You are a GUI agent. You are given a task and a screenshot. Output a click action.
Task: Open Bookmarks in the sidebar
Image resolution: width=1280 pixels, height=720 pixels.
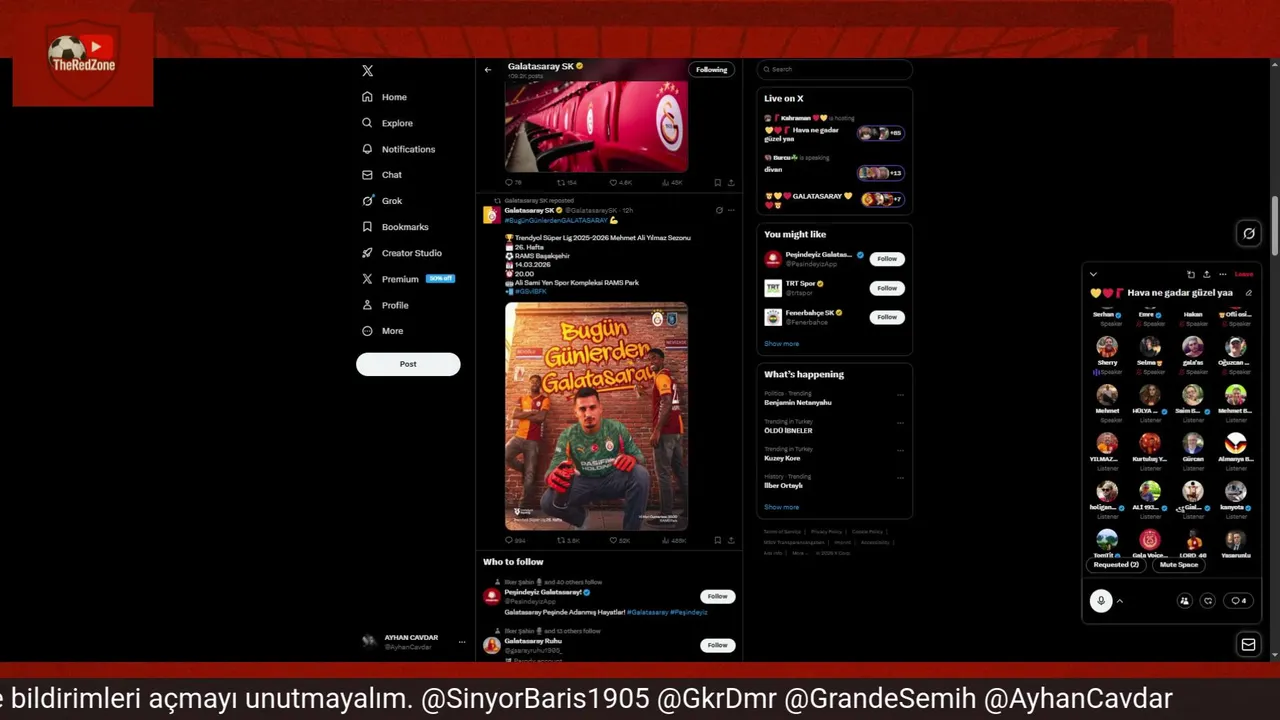(395, 227)
